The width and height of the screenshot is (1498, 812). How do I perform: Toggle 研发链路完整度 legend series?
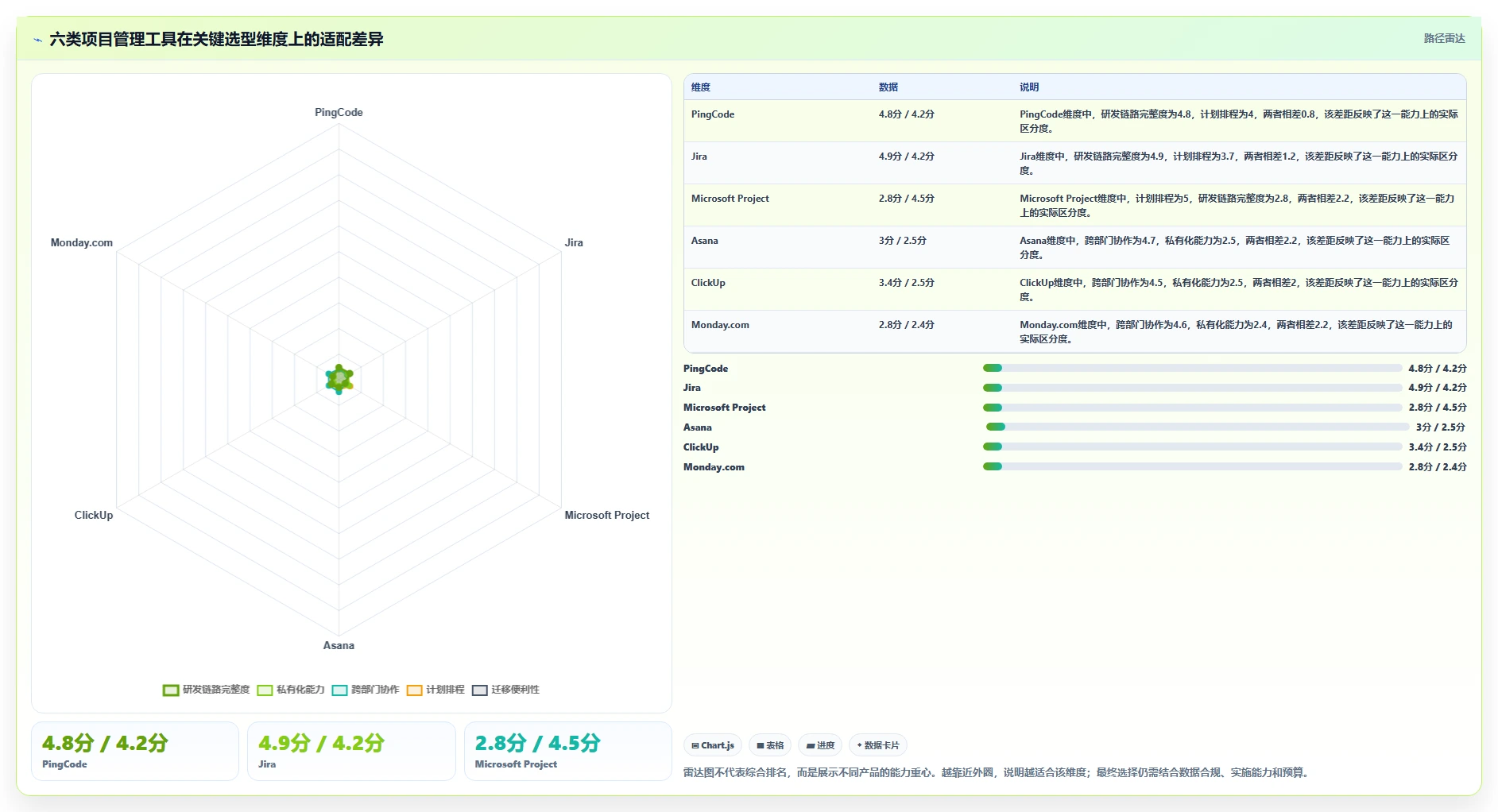point(206,690)
